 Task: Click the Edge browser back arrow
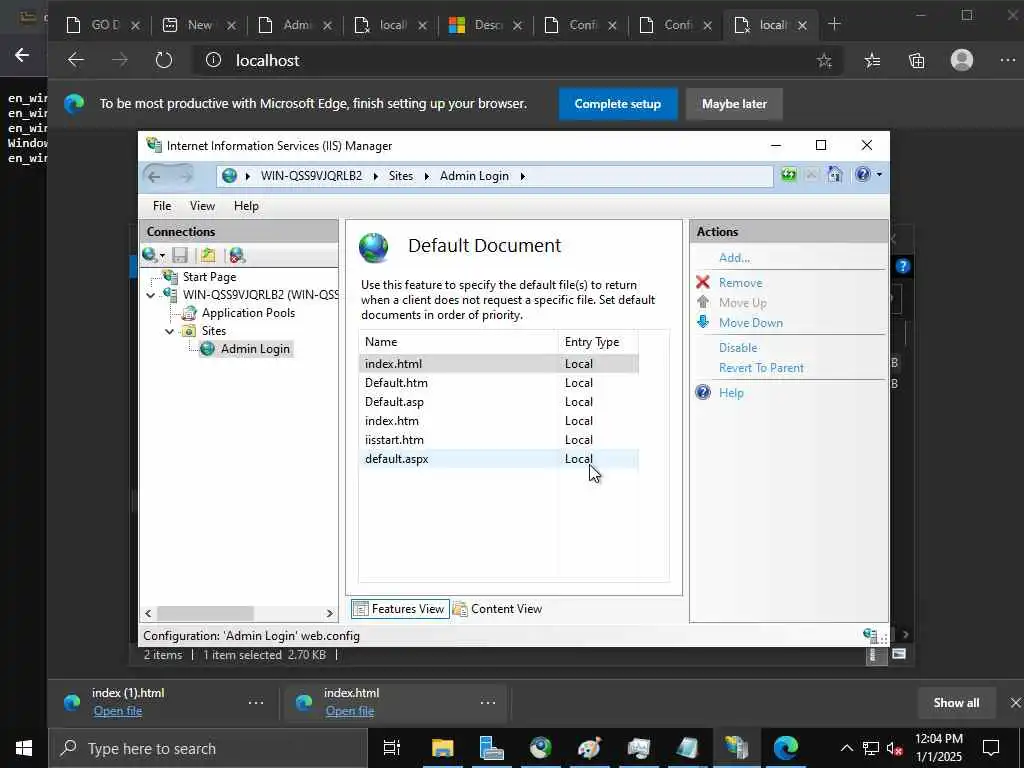[76, 60]
